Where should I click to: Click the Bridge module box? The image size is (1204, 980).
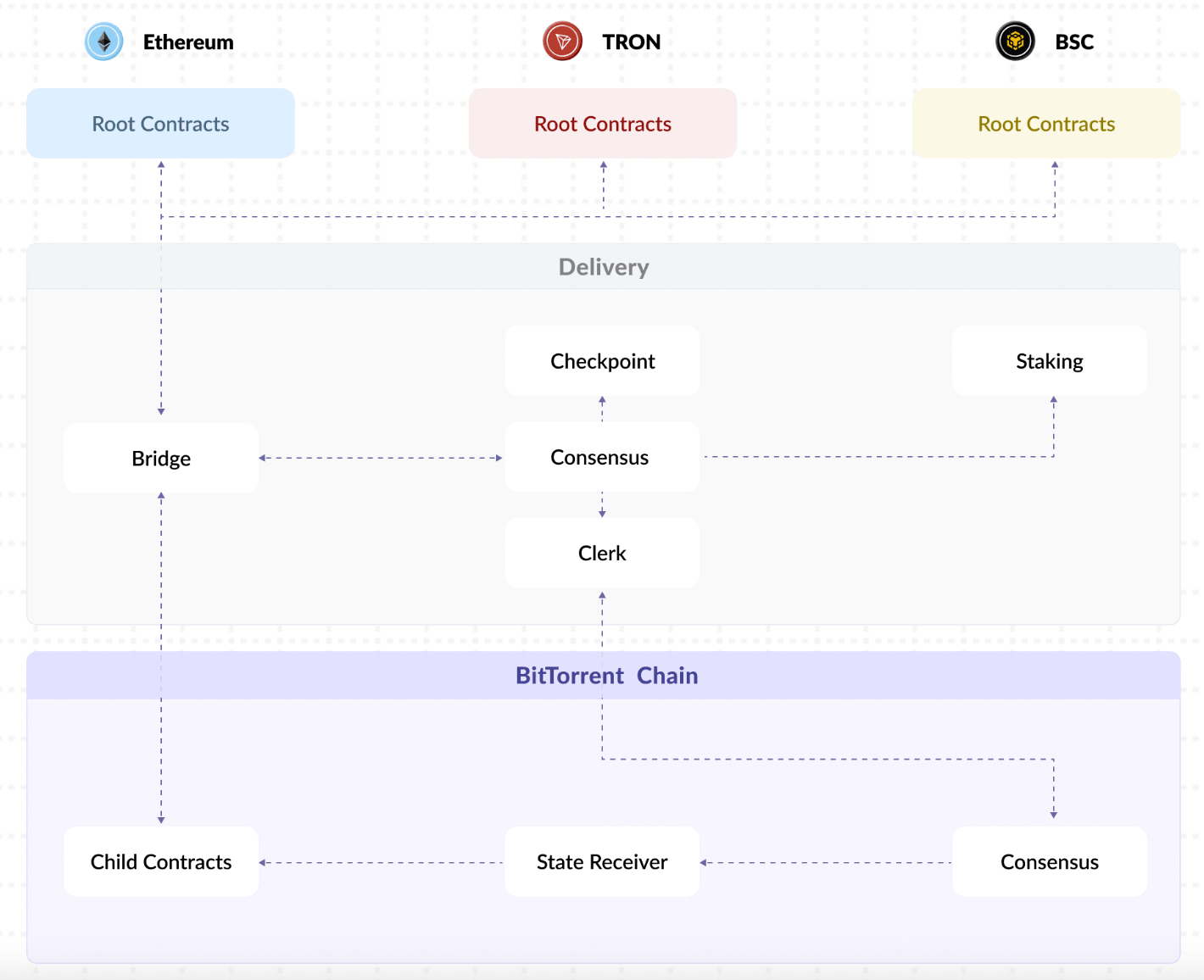click(x=161, y=459)
